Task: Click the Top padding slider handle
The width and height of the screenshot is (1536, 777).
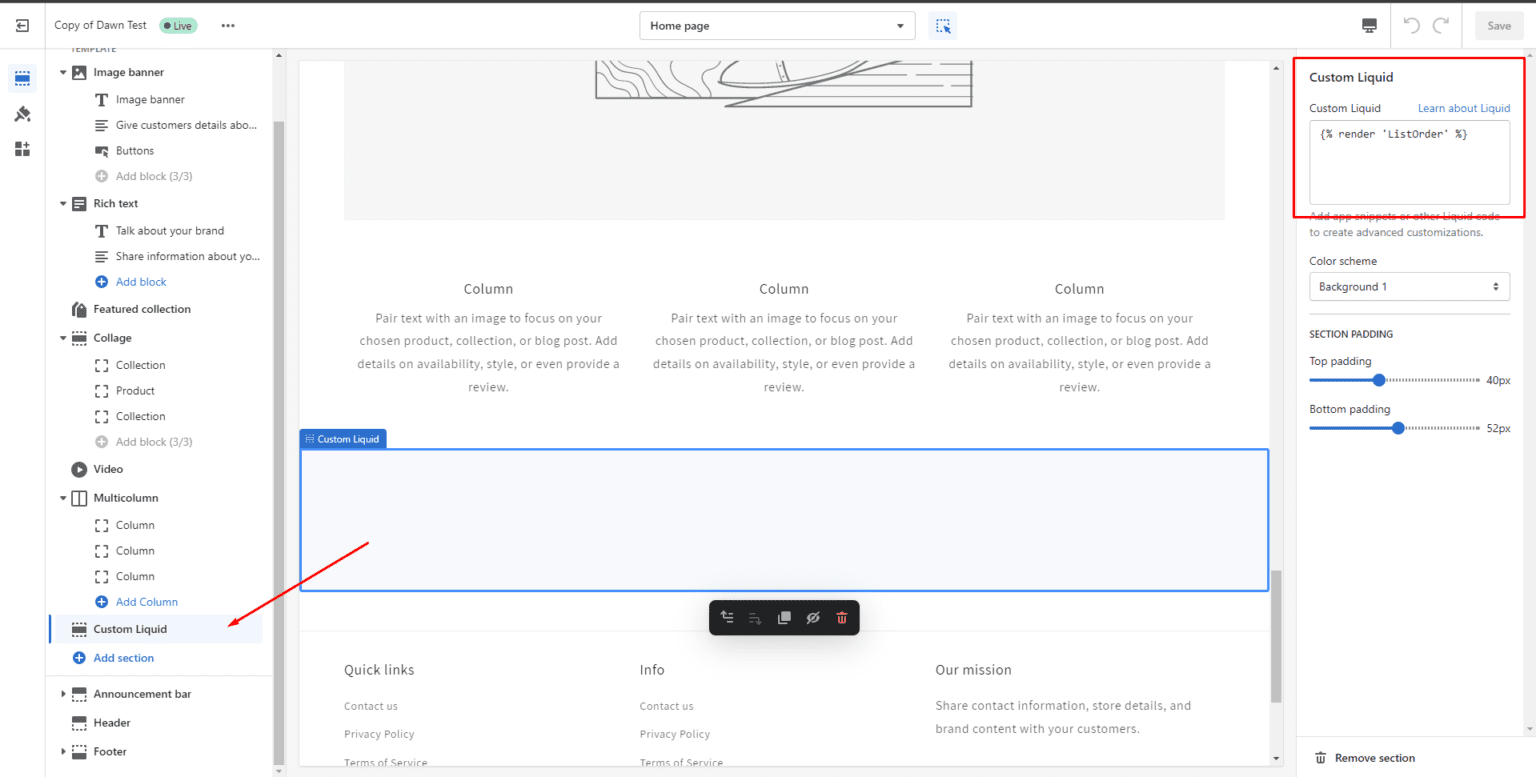Action: (1379, 380)
